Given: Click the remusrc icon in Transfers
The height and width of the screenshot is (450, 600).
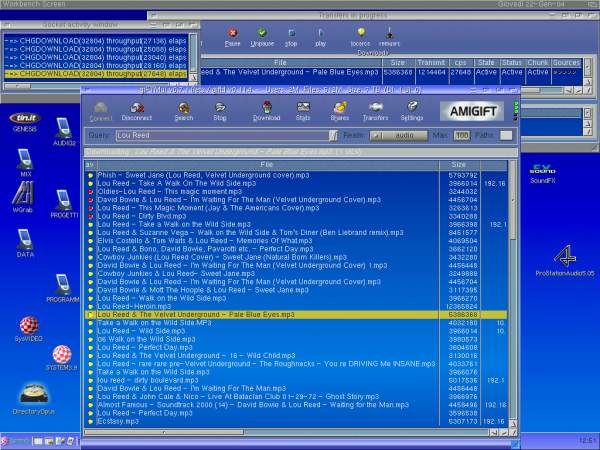Looking at the screenshot, I should [x=390, y=37].
